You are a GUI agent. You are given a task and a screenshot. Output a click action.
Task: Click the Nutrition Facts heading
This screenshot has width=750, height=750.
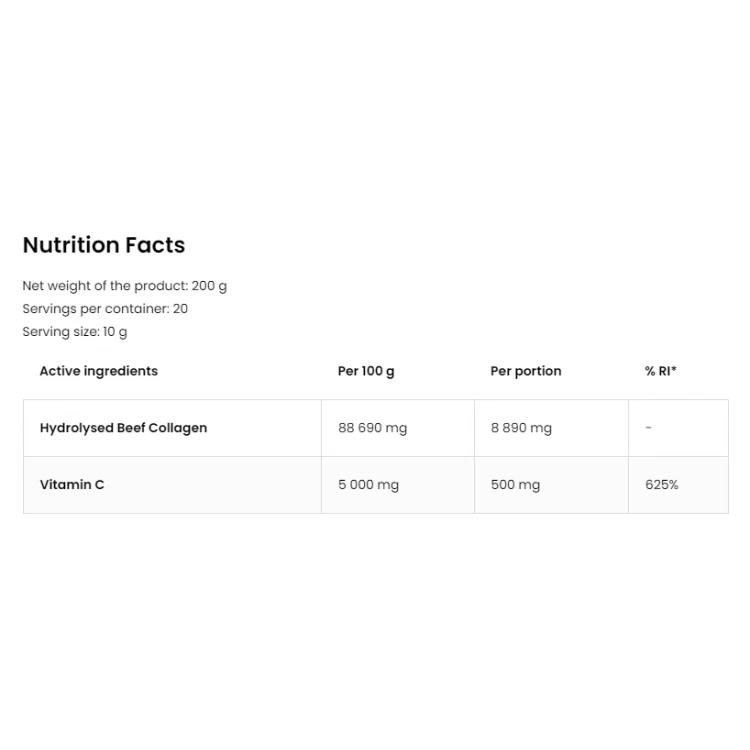point(104,245)
